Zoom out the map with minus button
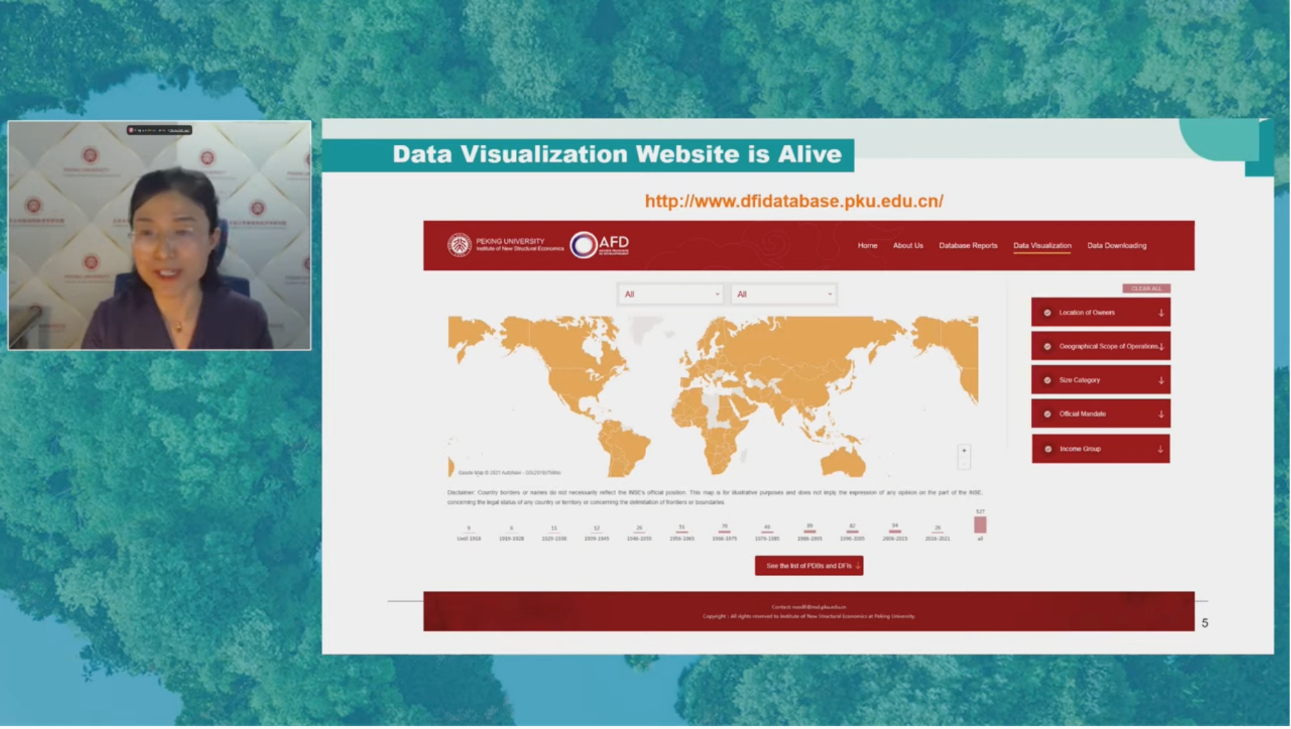This screenshot has width=1291, height=729. pos(963,463)
